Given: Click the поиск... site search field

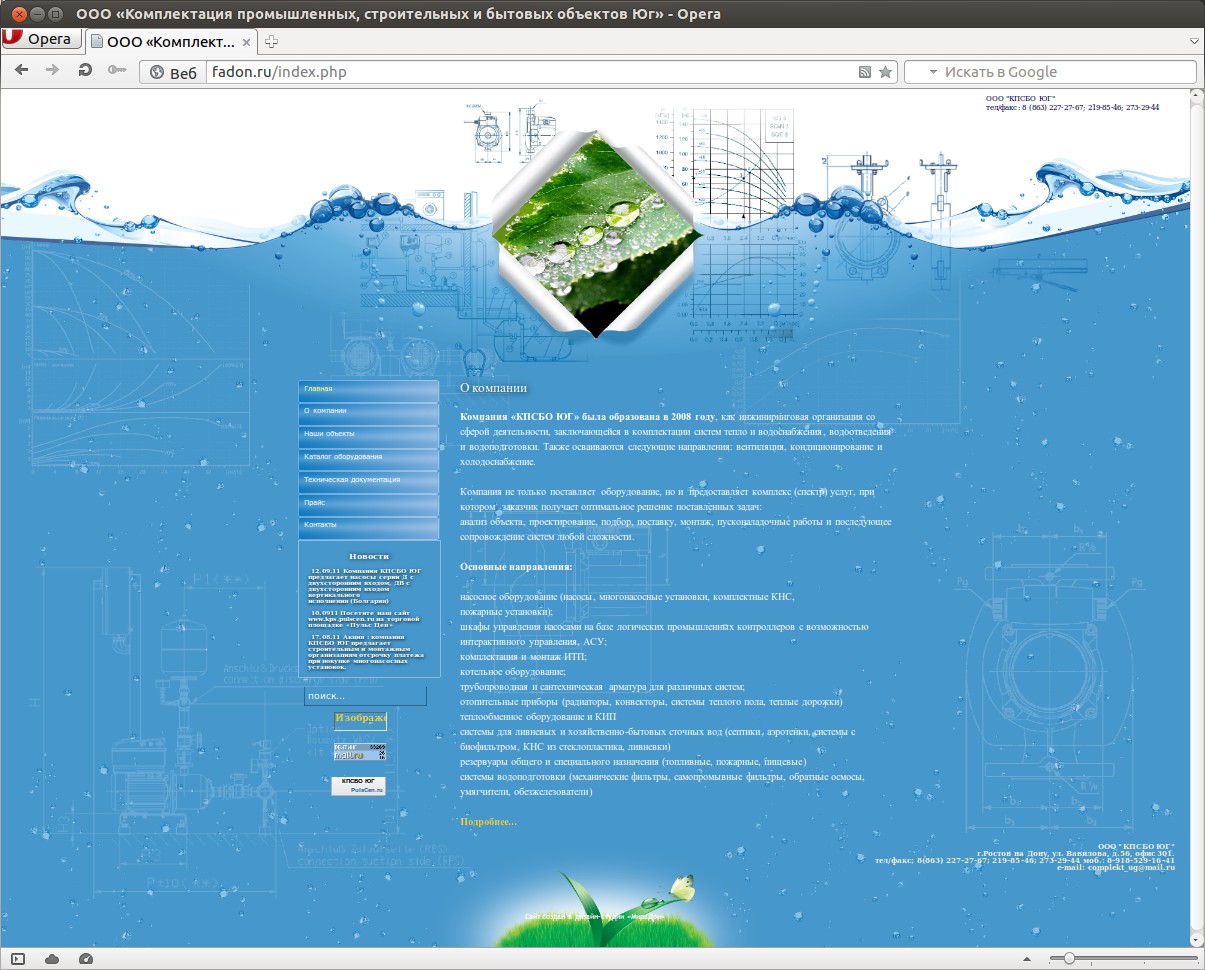Looking at the screenshot, I should (x=365, y=696).
